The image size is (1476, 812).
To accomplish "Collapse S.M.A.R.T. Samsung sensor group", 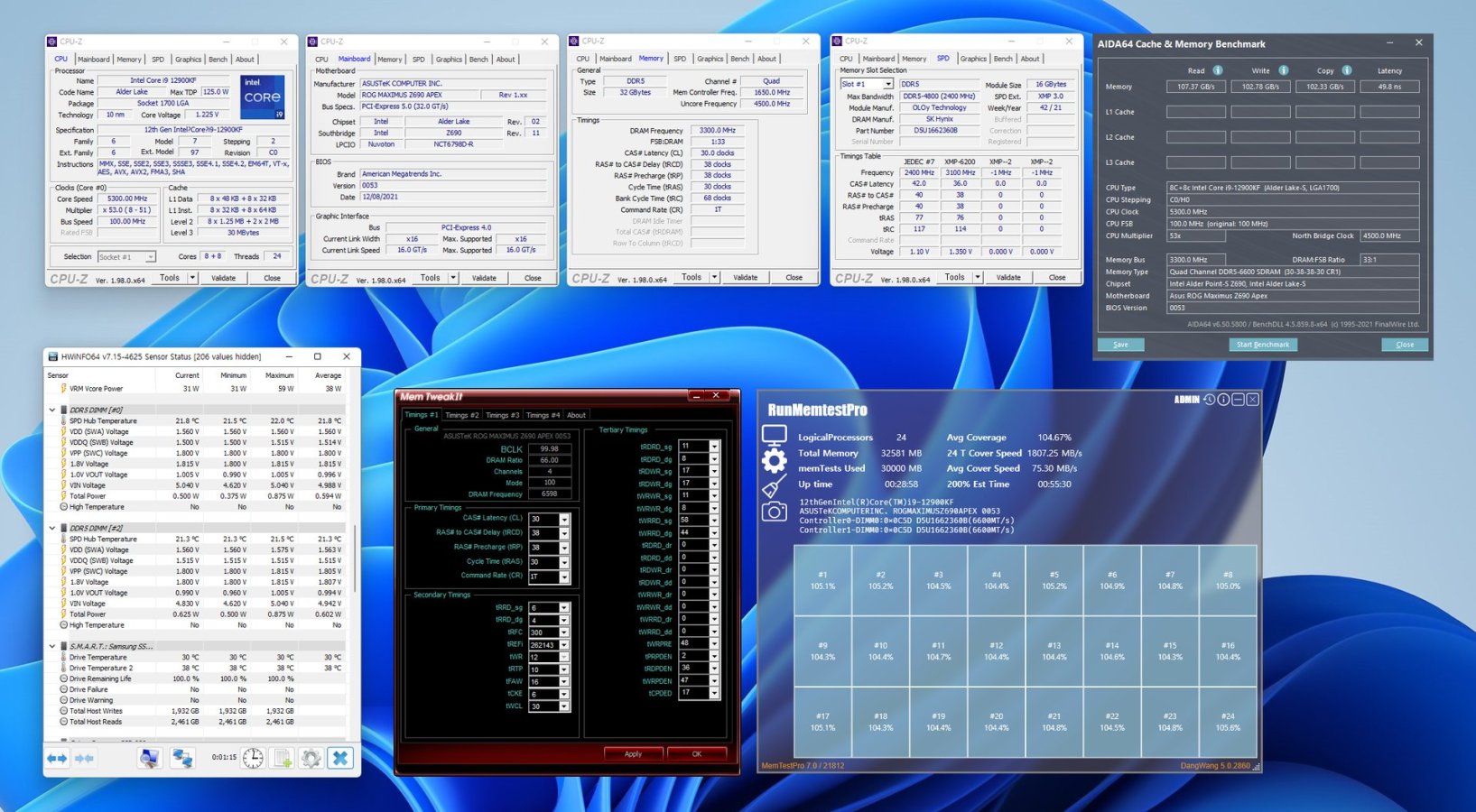I will [x=52, y=646].
